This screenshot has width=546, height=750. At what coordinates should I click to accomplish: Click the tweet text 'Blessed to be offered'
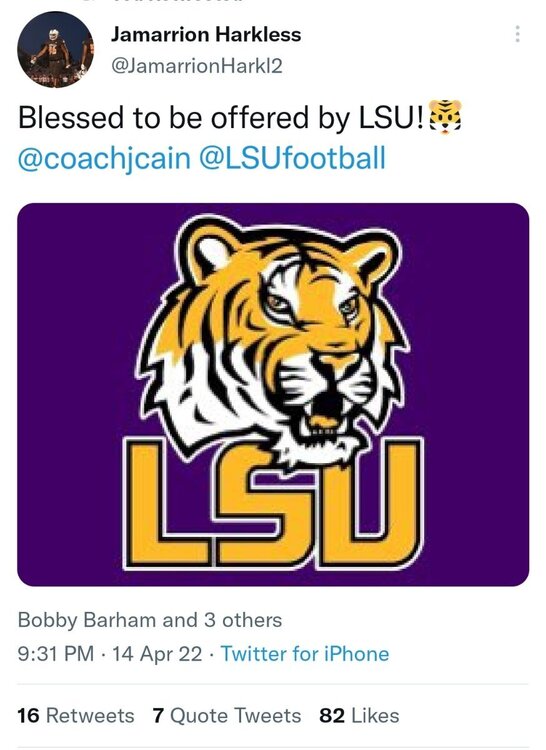(x=163, y=118)
